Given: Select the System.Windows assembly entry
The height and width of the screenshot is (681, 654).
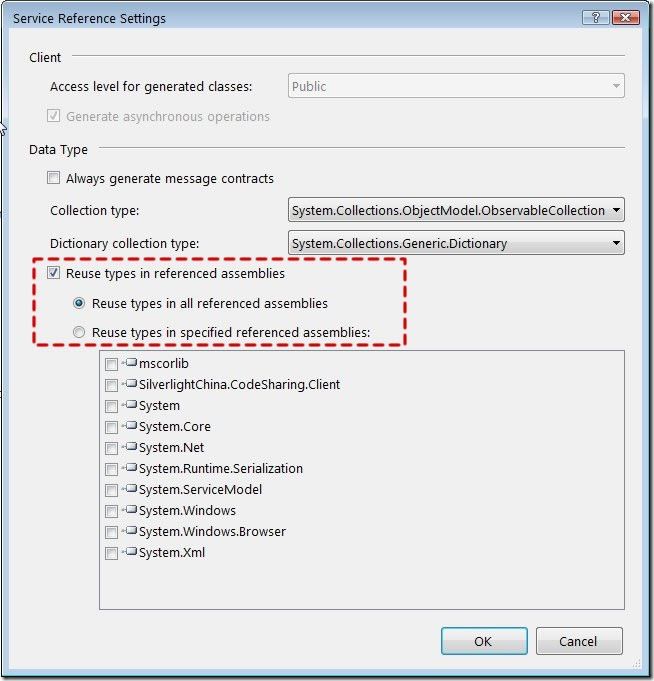Looking at the screenshot, I should click(x=187, y=510).
